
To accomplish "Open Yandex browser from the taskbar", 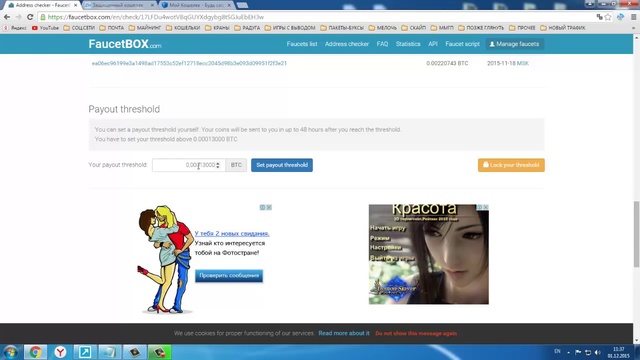I will (x=60, y=352).
